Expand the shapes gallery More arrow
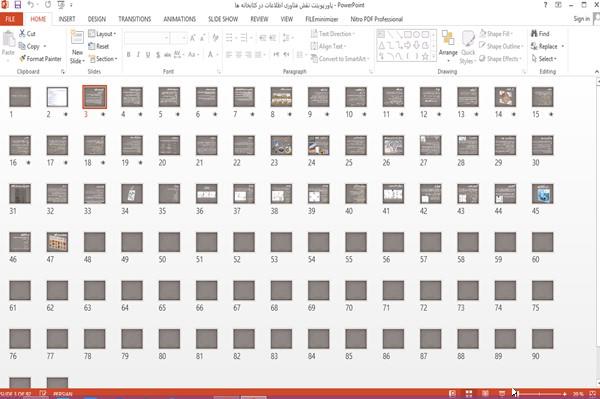This screenshot has width=600, height=399. pyautogui.click(x=433, y=57)
